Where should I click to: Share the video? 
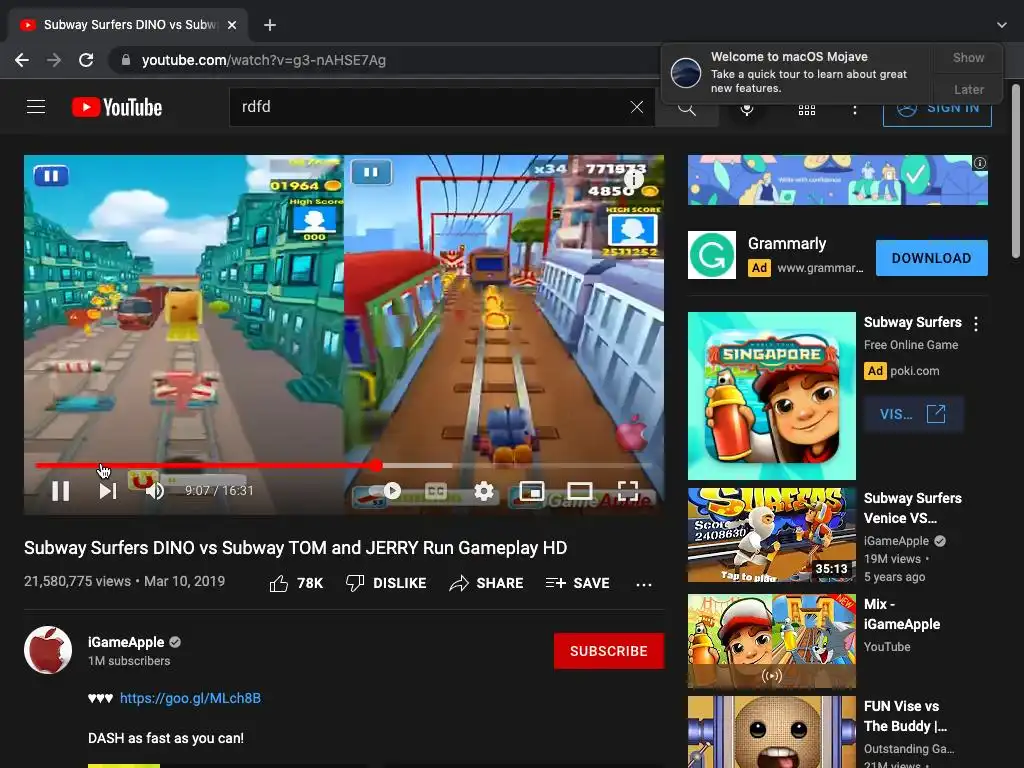click(x=487, y=583)
